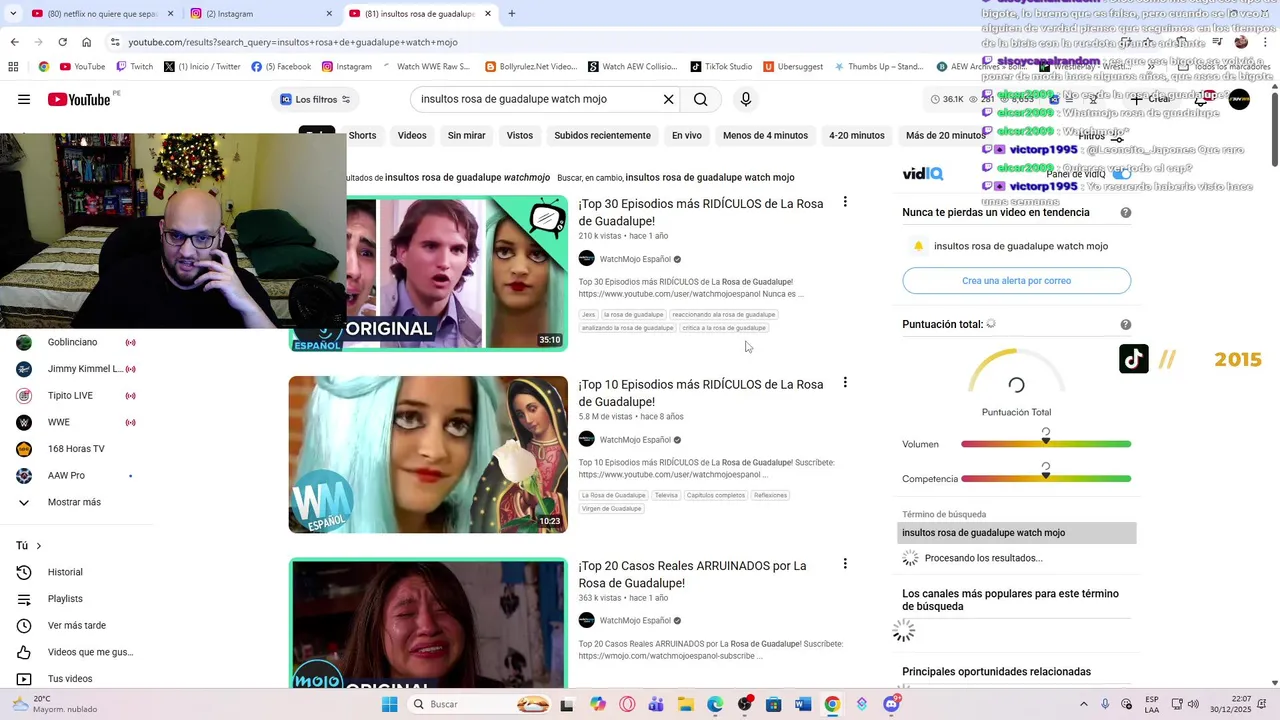1280x720 pixels.
Task: Click the Volumen score slider marker
Action: [1046, 441]
